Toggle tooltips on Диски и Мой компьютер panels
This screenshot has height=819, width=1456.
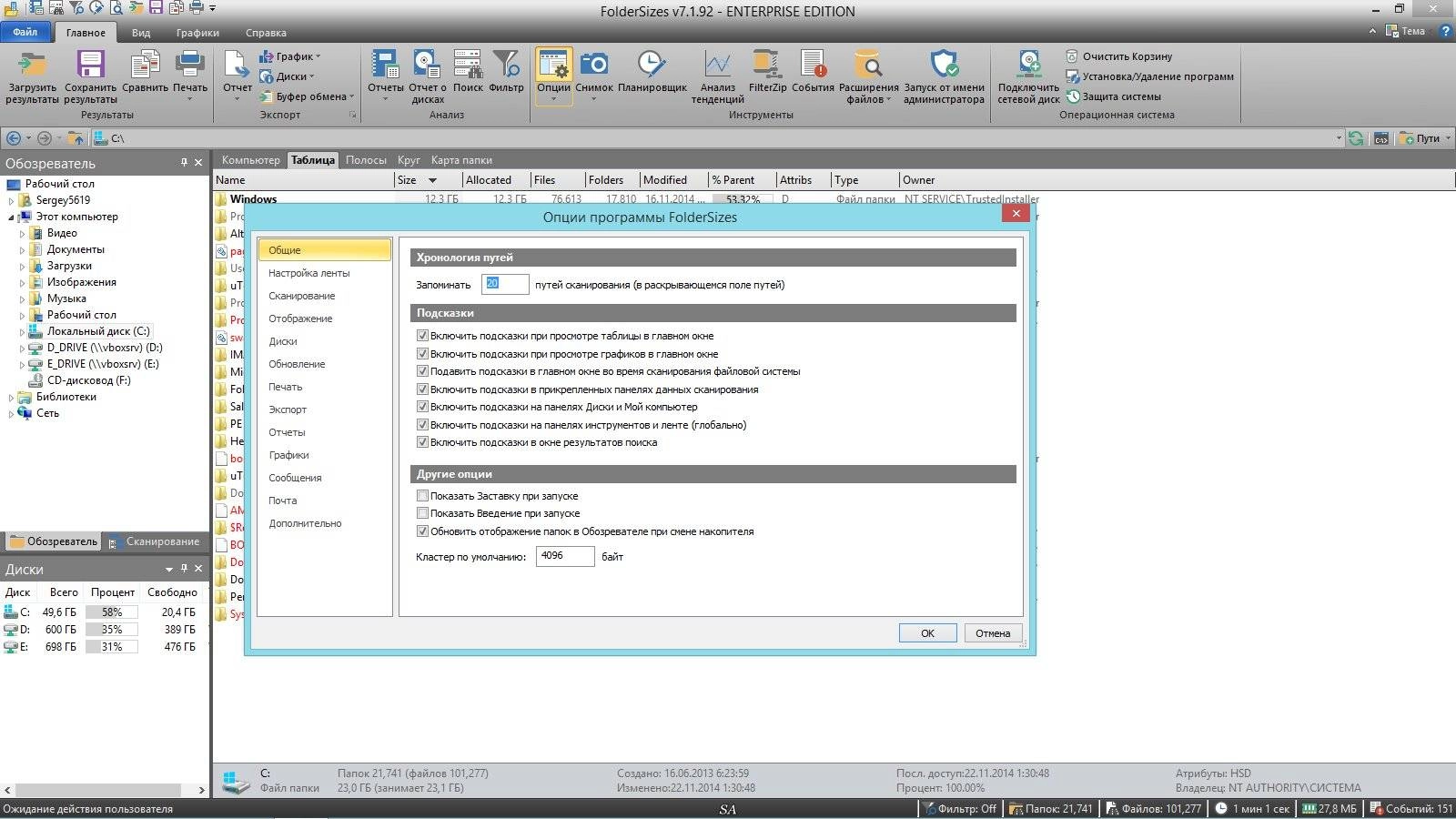pyautogui.click(x=422, y=407)
